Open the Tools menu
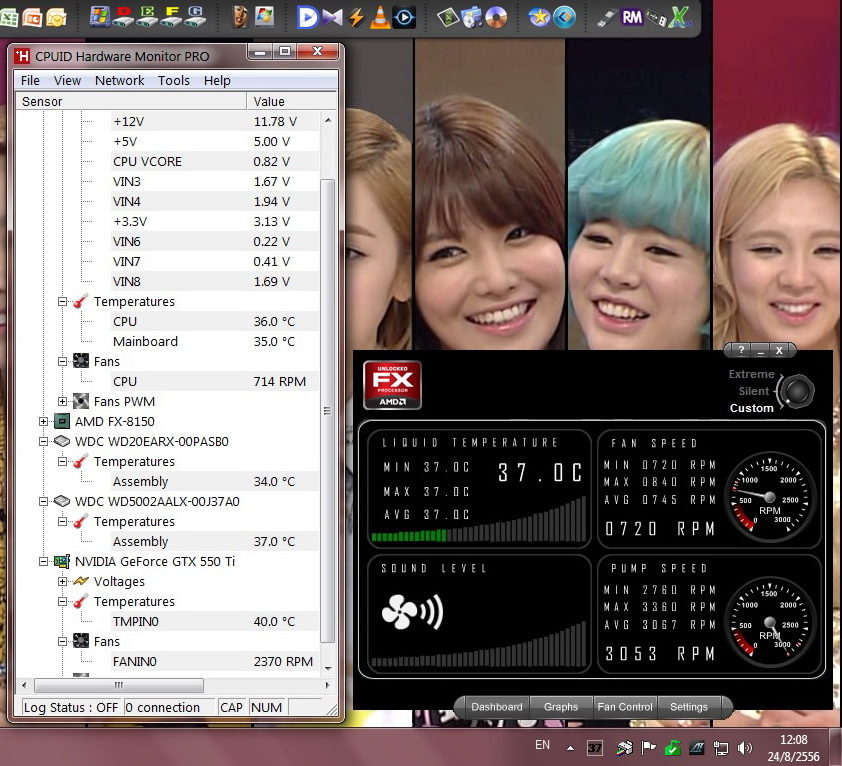Screen dimensions: 842x766 pyautogui.click(x=173, y=81)
